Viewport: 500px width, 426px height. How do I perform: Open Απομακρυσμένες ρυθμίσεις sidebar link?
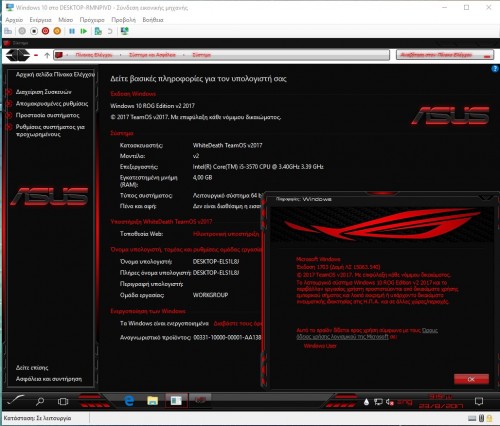[x=52, y=104]
